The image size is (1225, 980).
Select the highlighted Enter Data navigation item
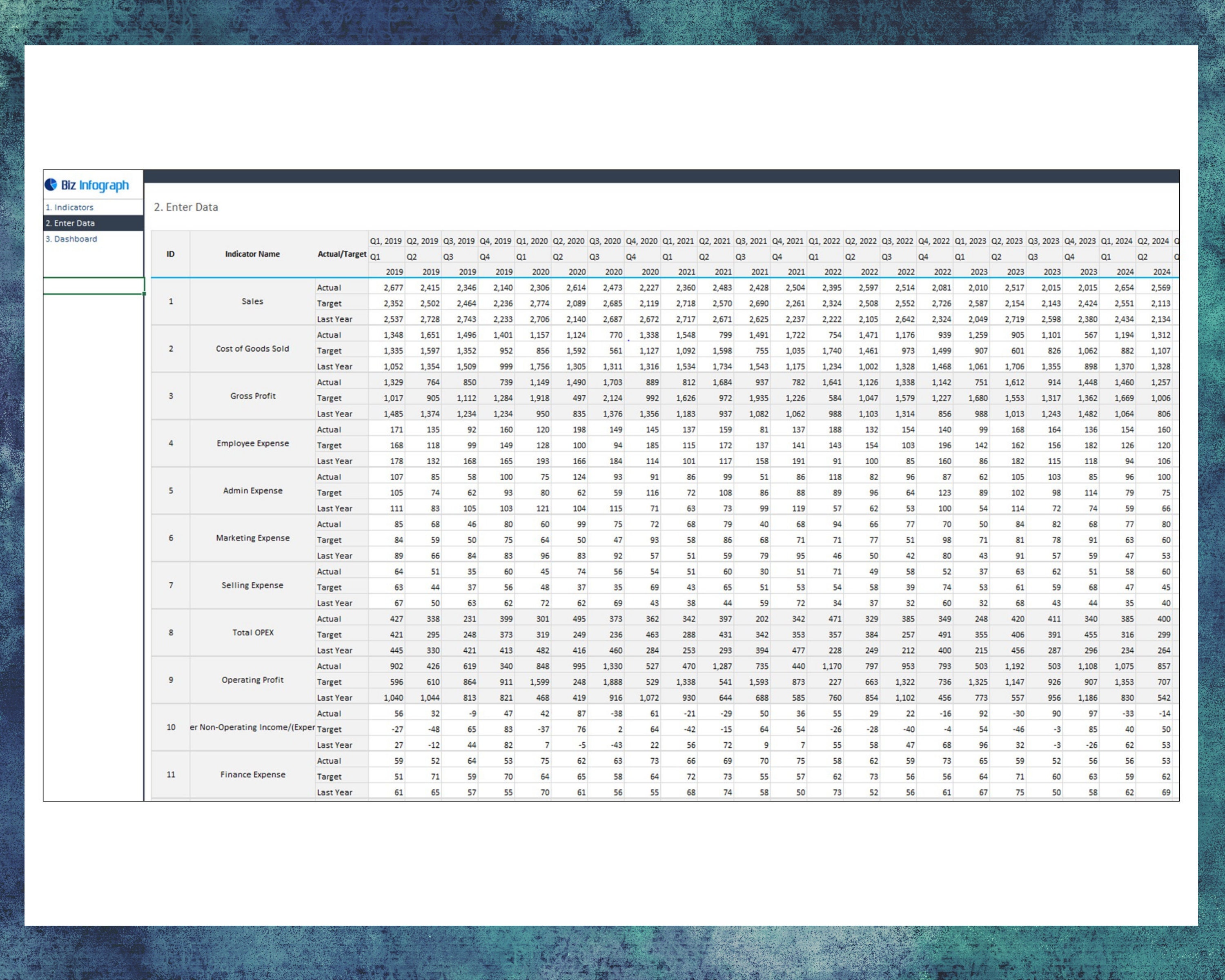point(71,223)
